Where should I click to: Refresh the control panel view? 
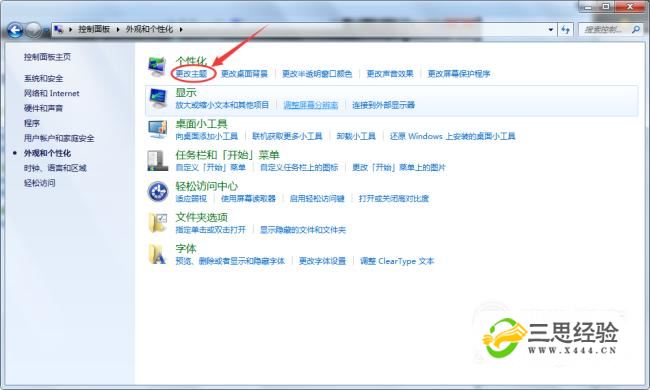pyautogui.click(x=565, y=29)
